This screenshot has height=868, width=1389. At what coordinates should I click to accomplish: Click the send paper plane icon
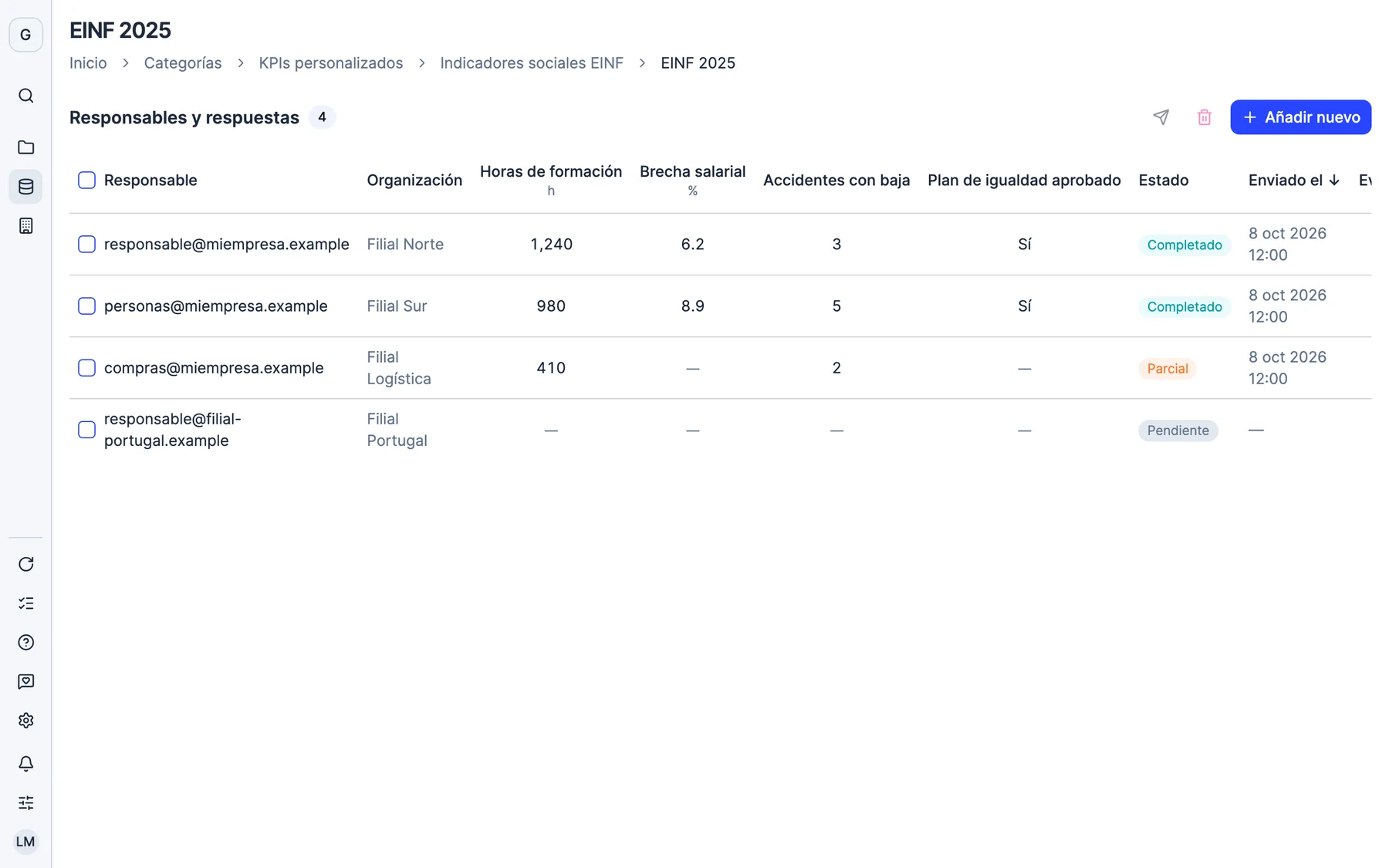[x=1161, y=117]
